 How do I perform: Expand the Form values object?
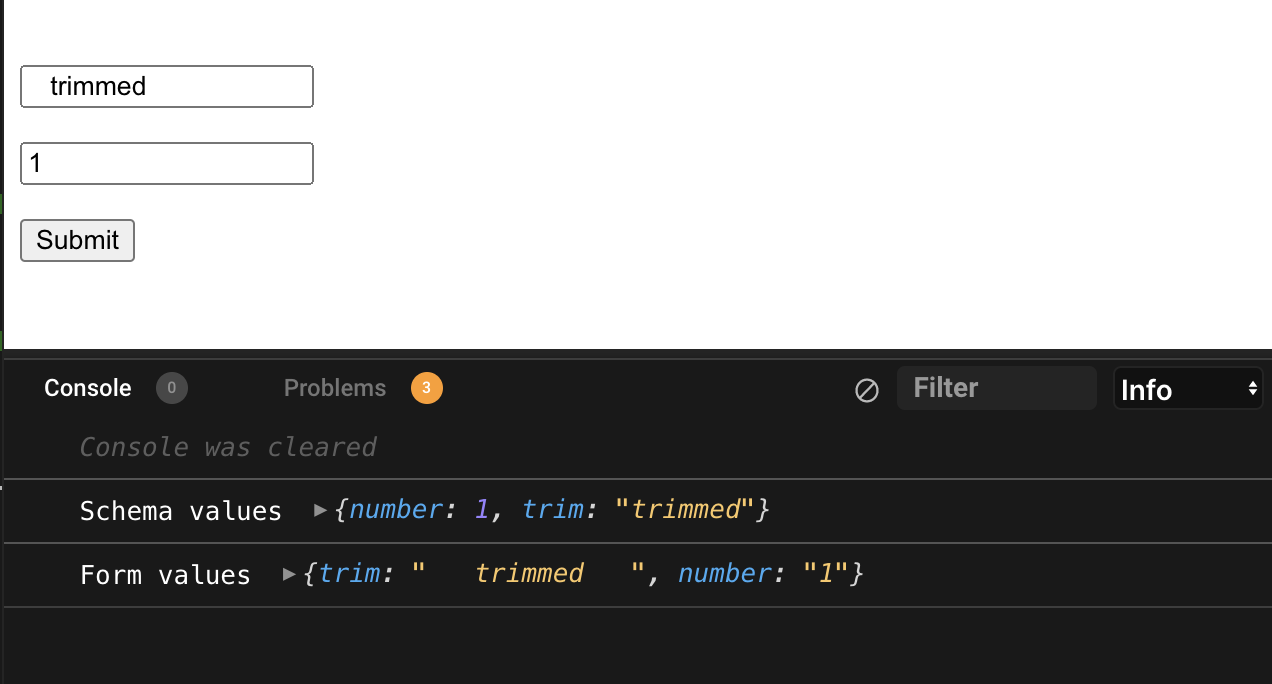(289, 574)
